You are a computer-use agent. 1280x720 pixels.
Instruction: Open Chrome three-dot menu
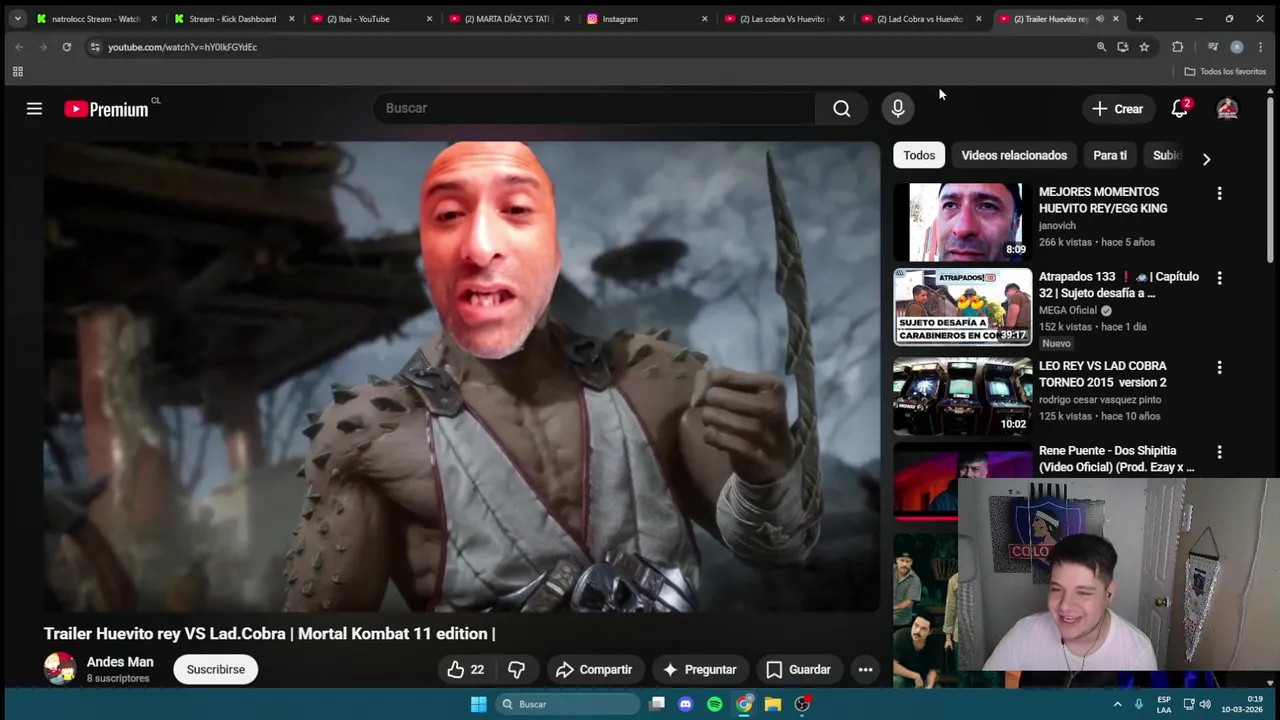coord(1260,47)
